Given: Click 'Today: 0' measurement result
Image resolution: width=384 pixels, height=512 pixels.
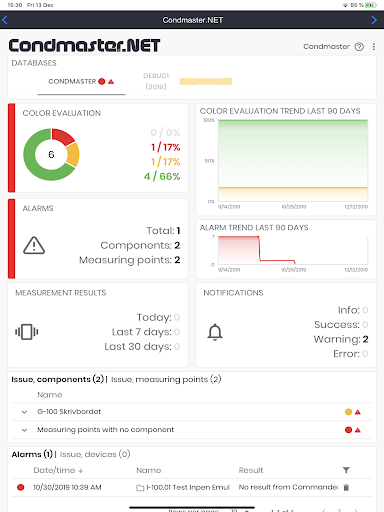Looking at the screenshot, I should 158,317.
